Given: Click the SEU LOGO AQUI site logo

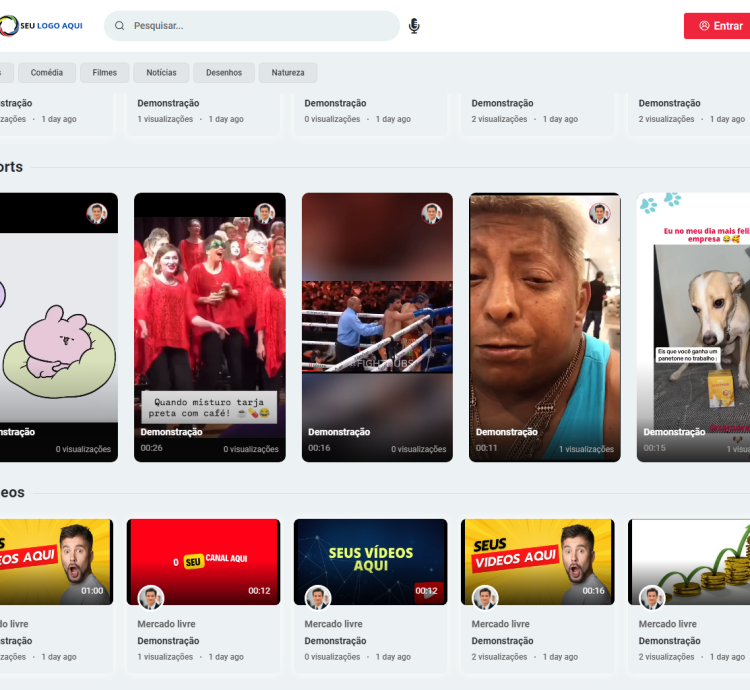Looking at the screenshot, I should (42, 25).
